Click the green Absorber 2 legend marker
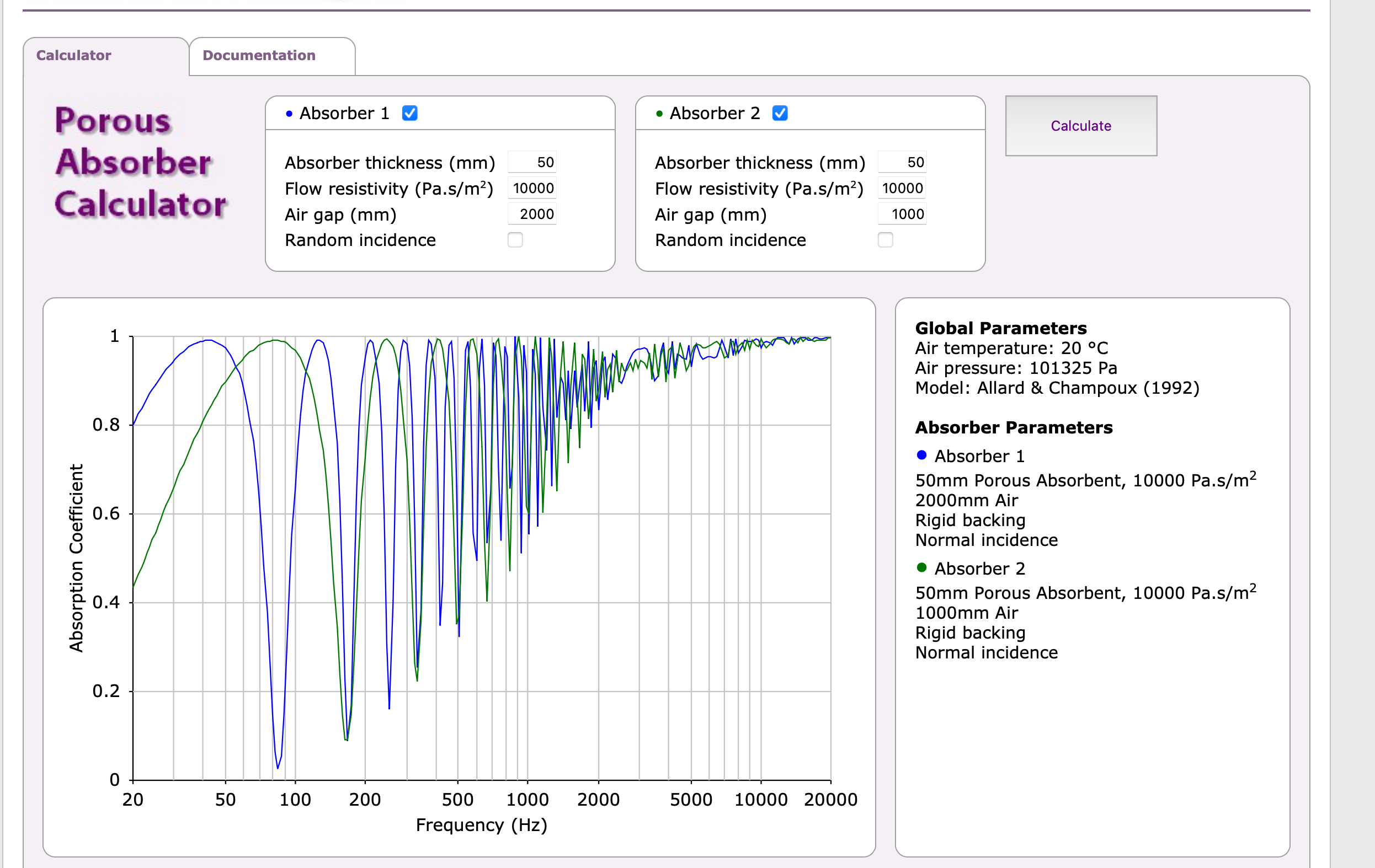 point(921,567)
